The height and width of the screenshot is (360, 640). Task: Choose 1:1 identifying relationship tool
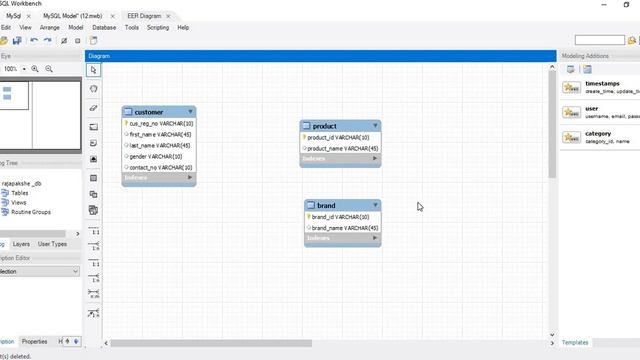94,262
